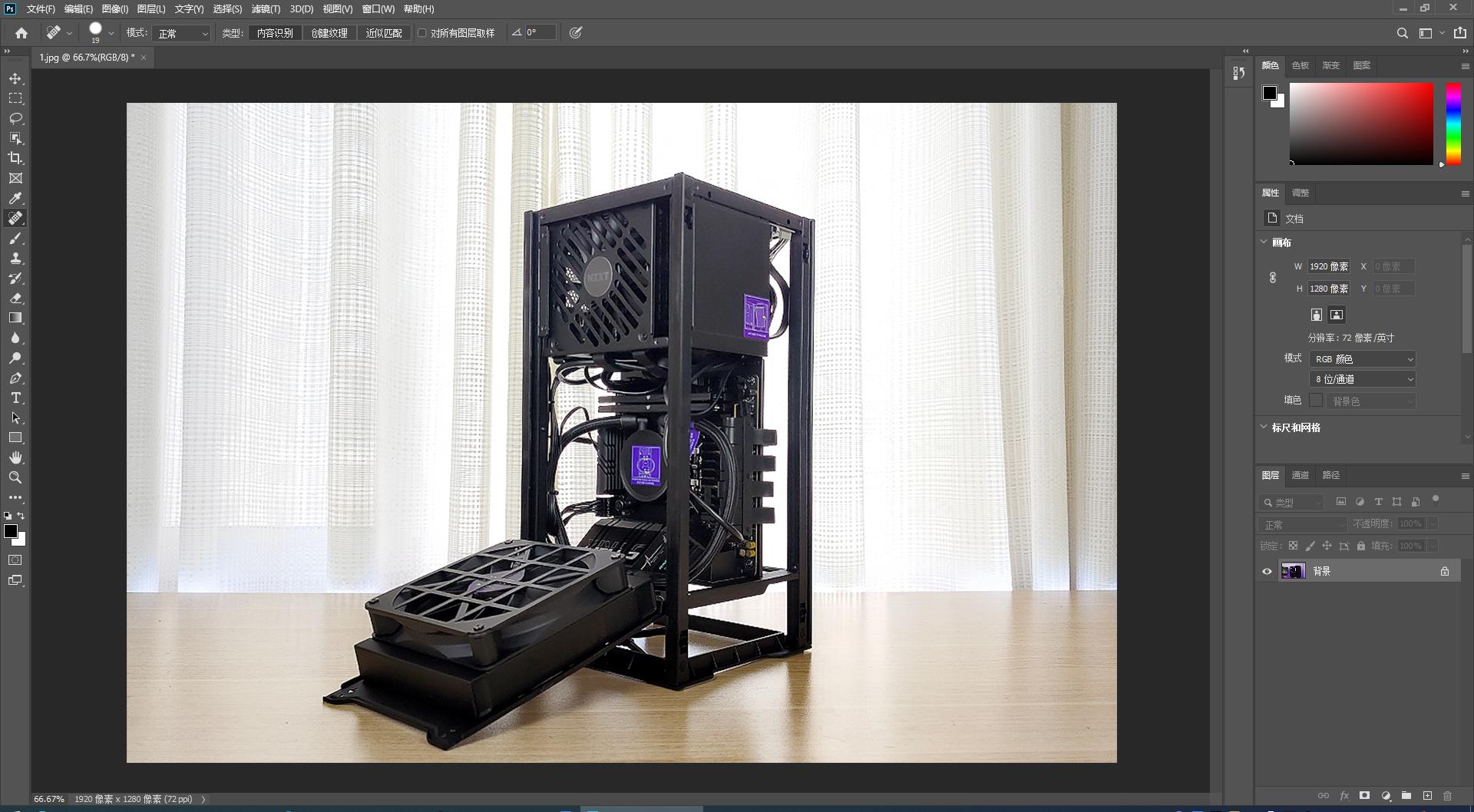This screenshot has width=1474, height=812.
Task: Open the 滤镜 menu
Action: pos(265,8)
